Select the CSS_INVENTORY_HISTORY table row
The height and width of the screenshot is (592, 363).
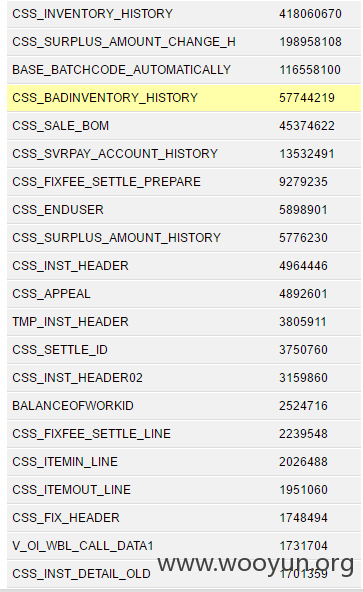(184, 14)
